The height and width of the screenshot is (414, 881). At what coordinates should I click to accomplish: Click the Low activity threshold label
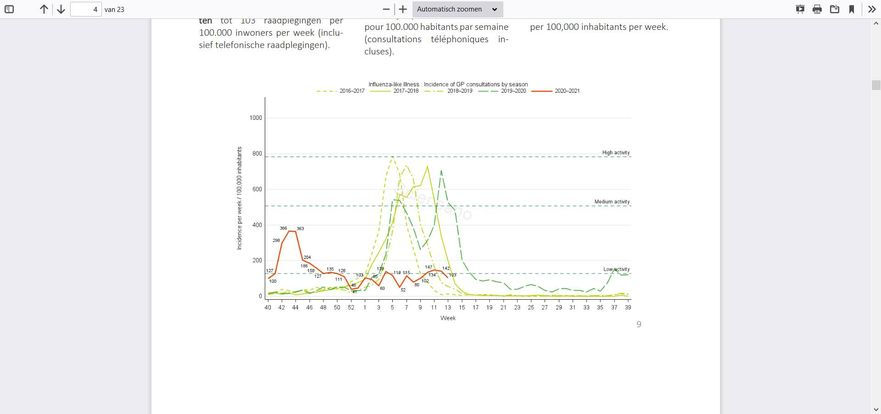pyautogui.click(x=616, y=269)
